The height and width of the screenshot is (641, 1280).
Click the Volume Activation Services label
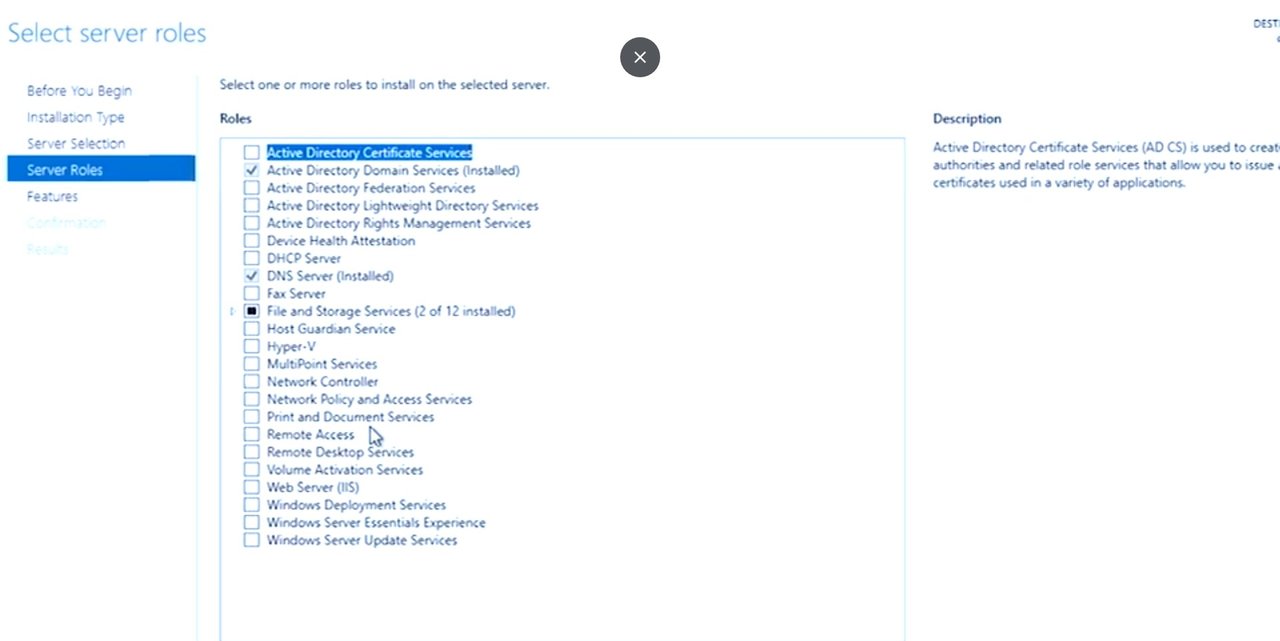pyautogui.click(x=345, y=470)
